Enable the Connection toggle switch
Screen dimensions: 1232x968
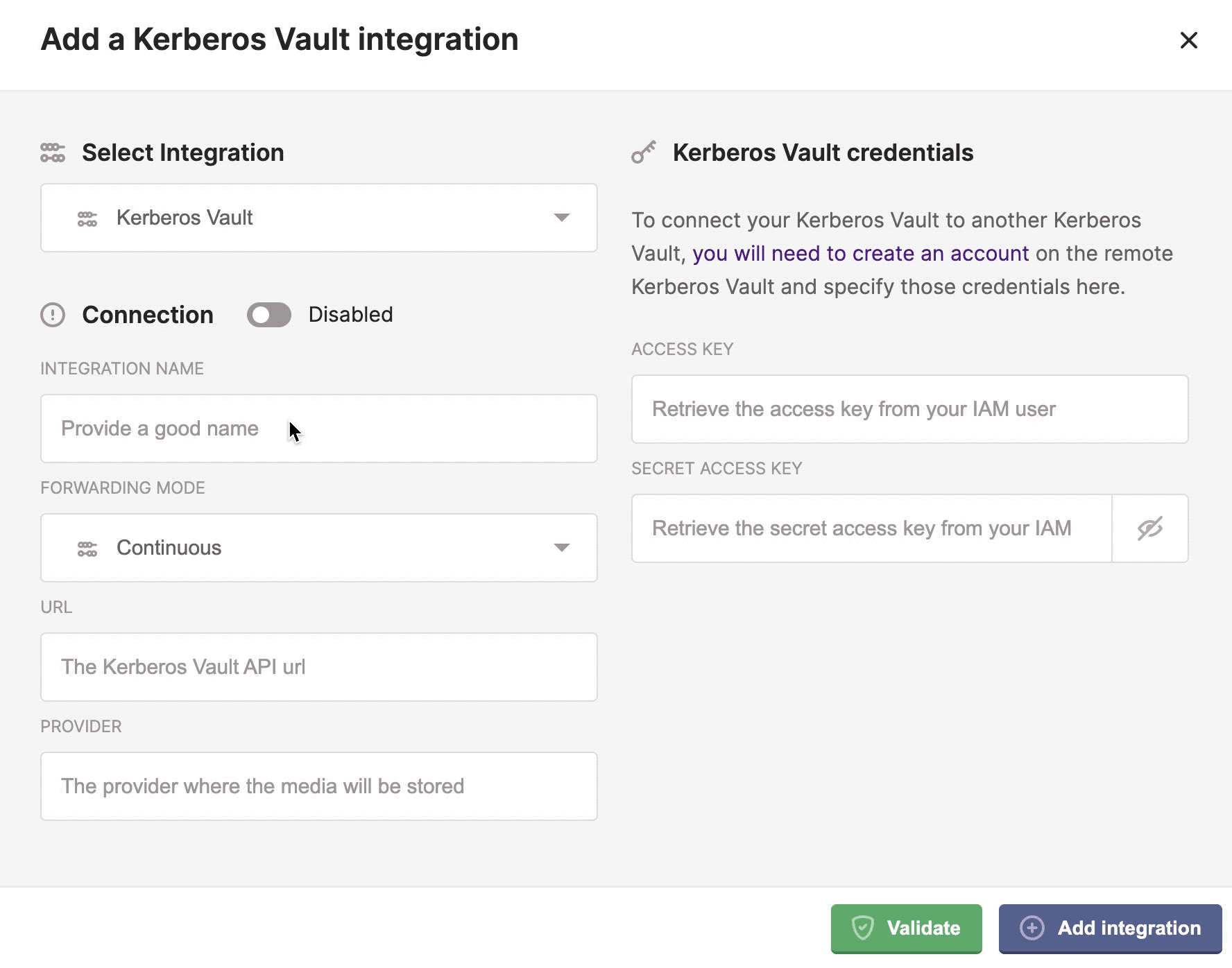[269, 315]
